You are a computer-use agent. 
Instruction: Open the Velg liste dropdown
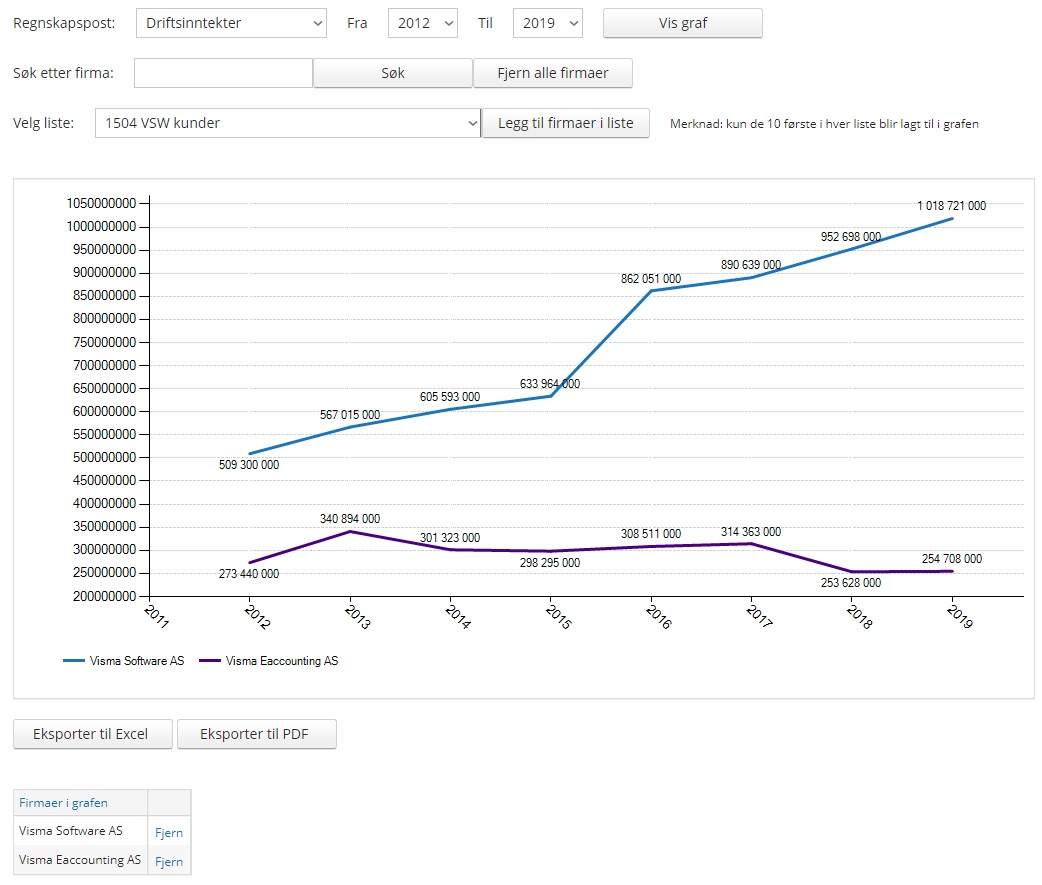tap(288, 123)
